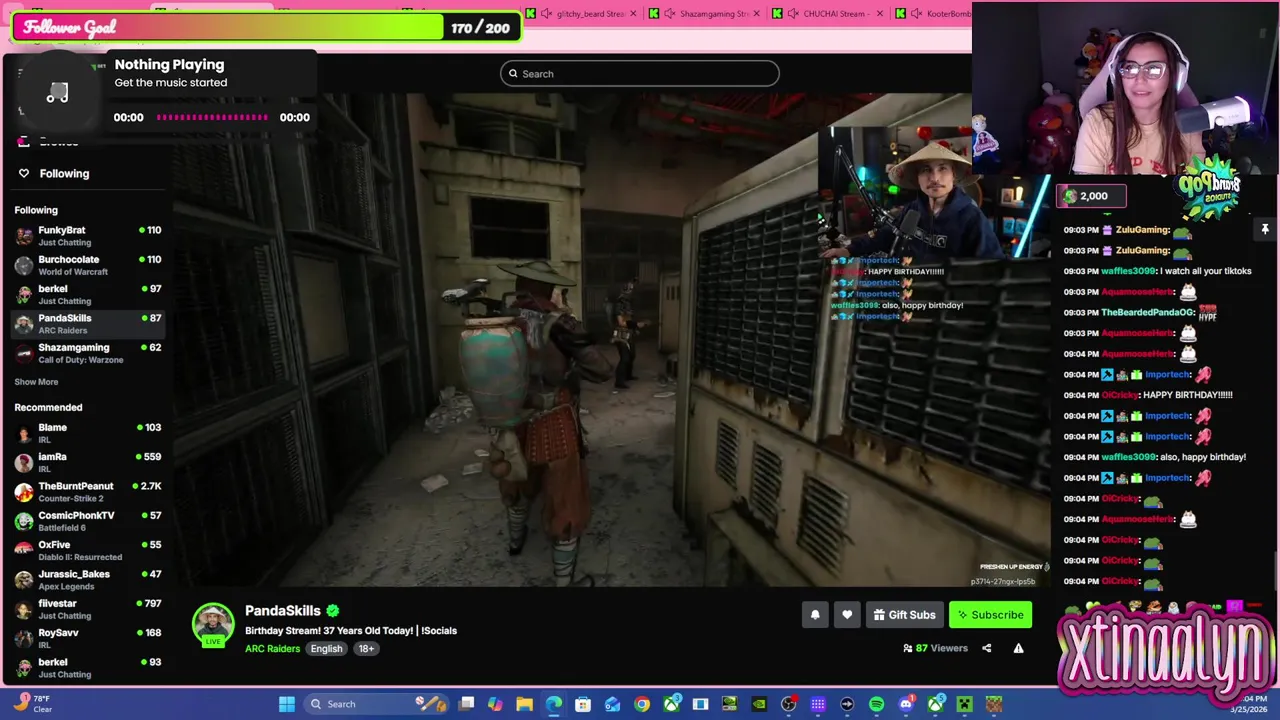The image size is (1280, 720).
Task: Close the CHUCHAI Stream tab
Action: coord(880,14)
